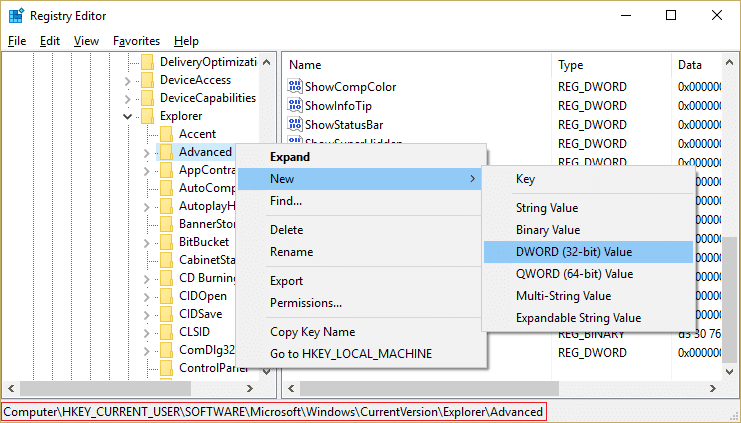741x423 pixels.
Task: Expand the CIDOpen key arrow
Action: click(146, 296)
